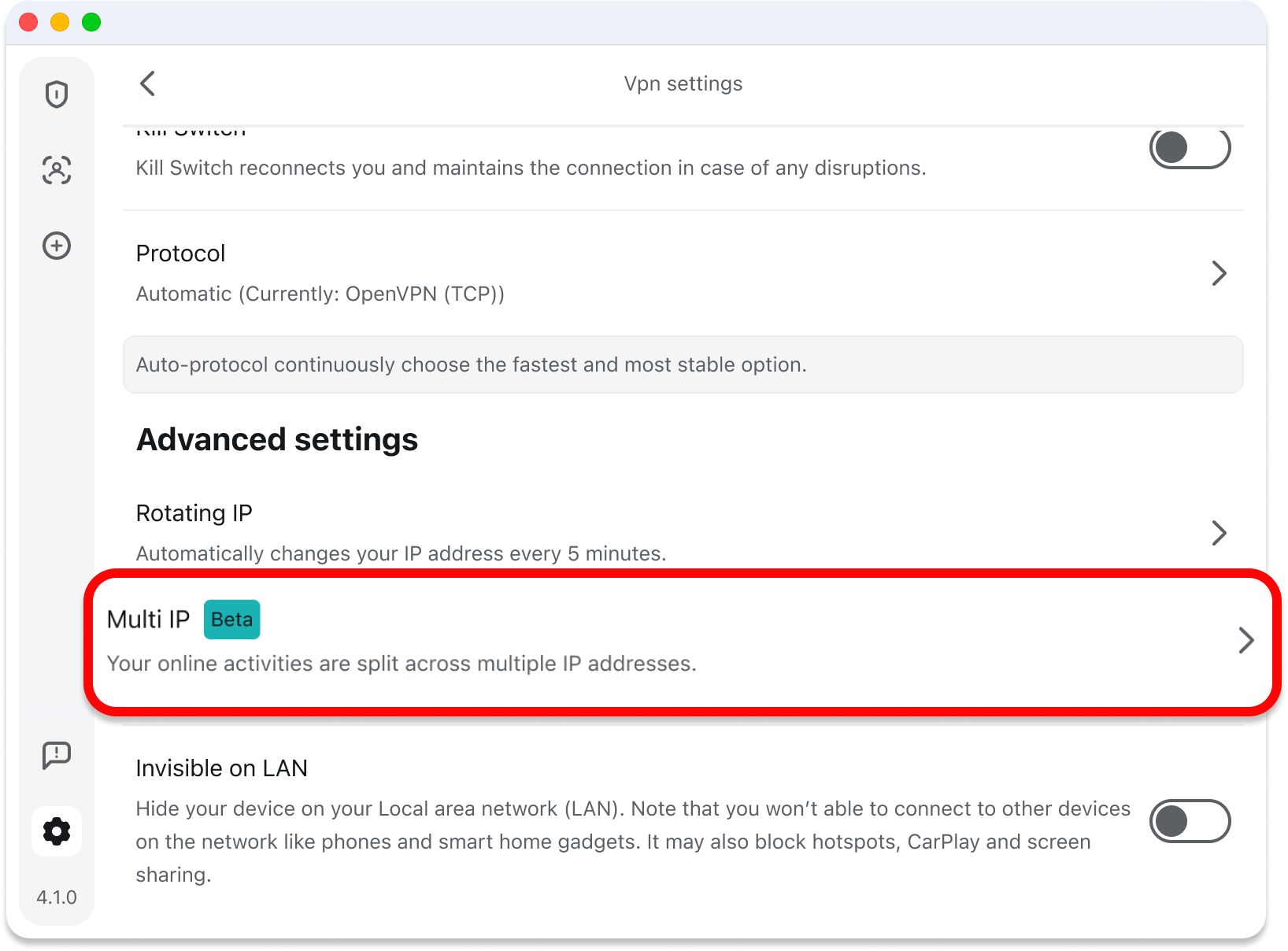Open the identity scan sidebar icon

[57, 170]
